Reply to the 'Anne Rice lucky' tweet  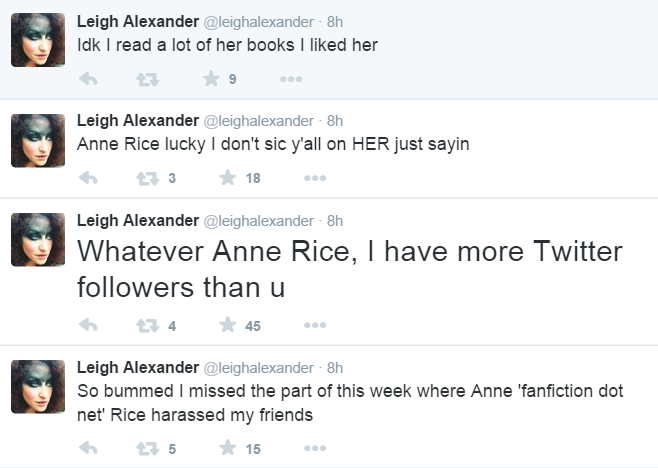click(x=88, y=178)
